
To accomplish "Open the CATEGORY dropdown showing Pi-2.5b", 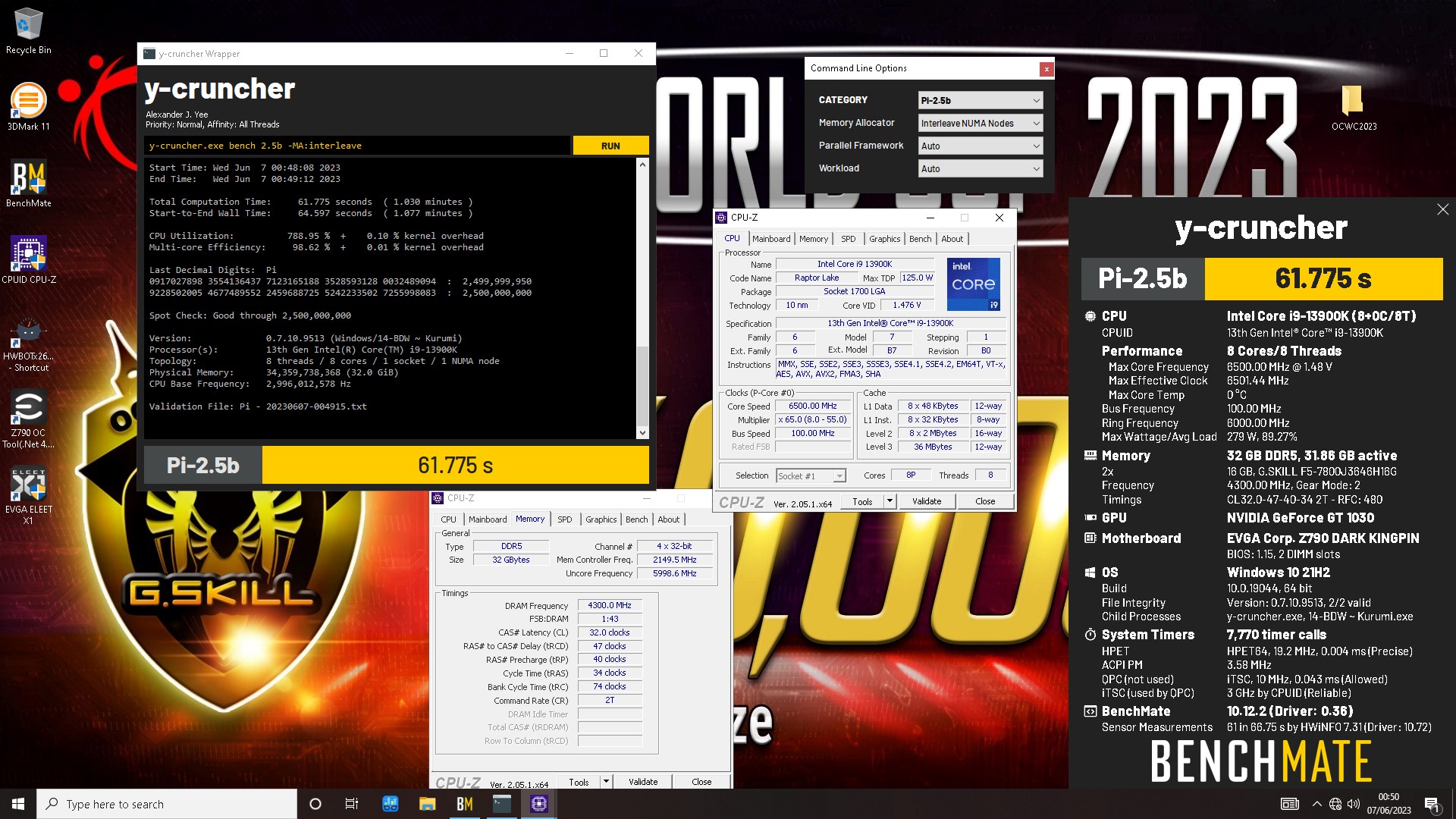I will pyautogui.click(x=981, y=100).
